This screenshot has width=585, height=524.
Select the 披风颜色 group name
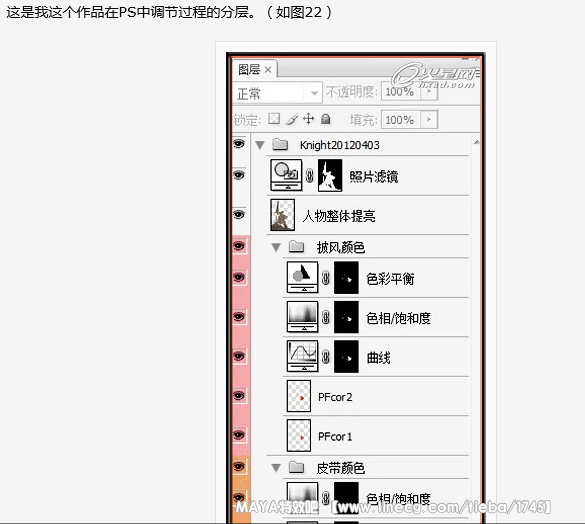point(341,247)
